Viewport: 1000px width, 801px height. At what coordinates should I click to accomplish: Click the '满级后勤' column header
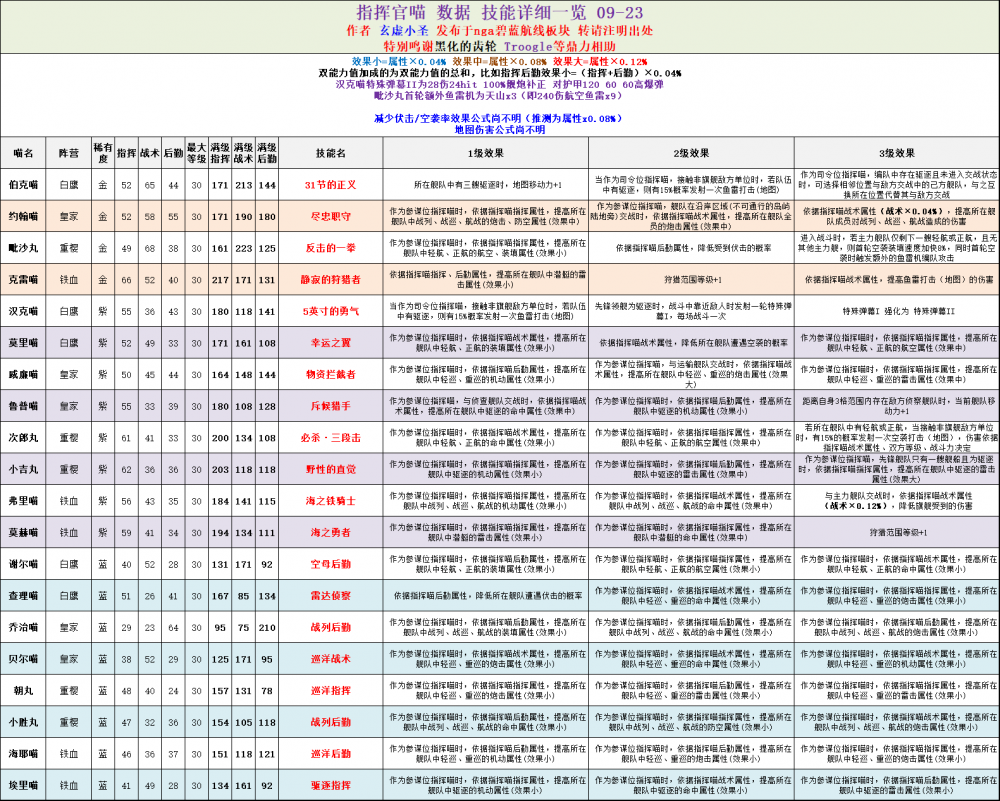point(267,153)
